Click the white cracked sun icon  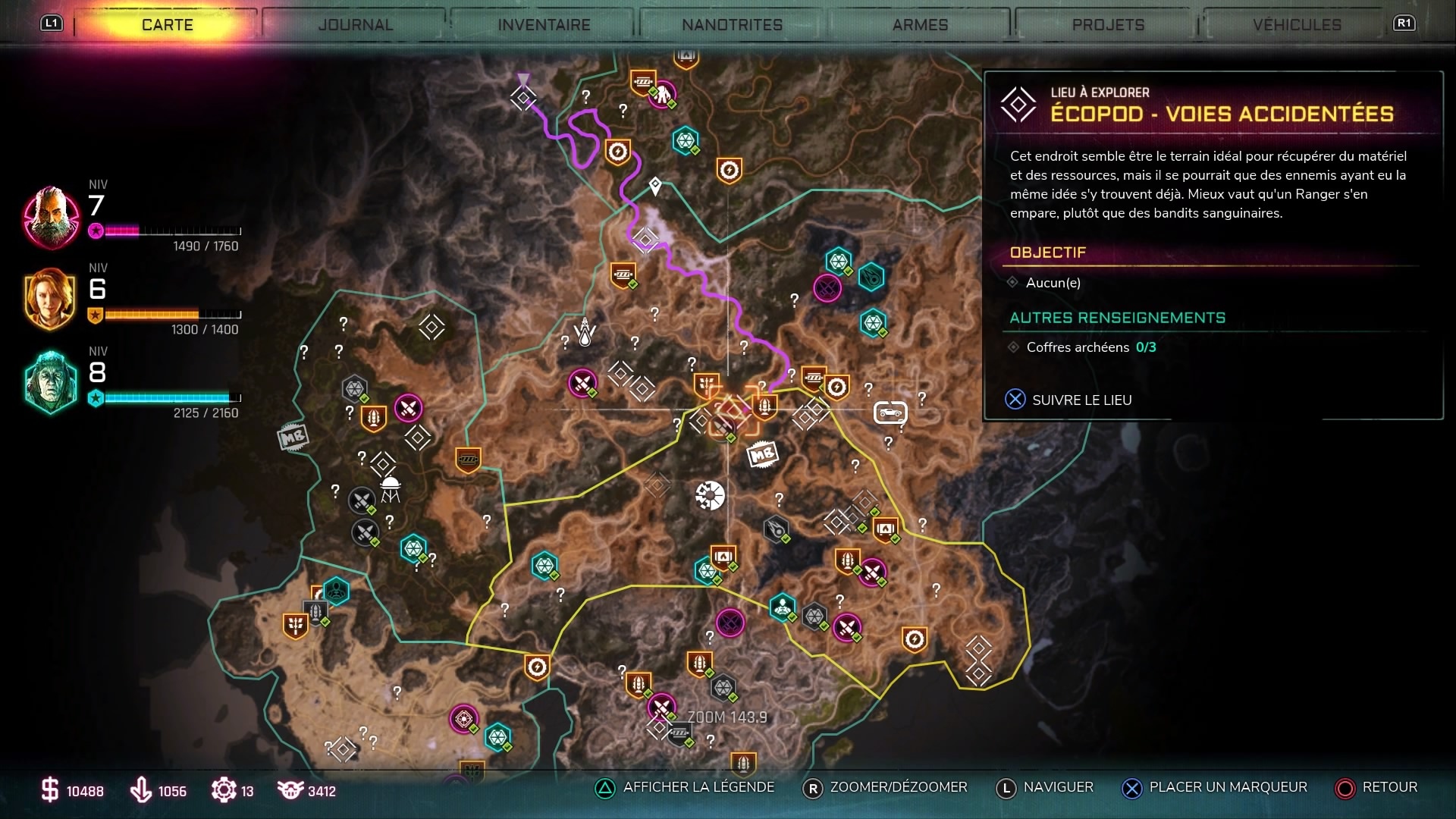(x=710, y=495)
